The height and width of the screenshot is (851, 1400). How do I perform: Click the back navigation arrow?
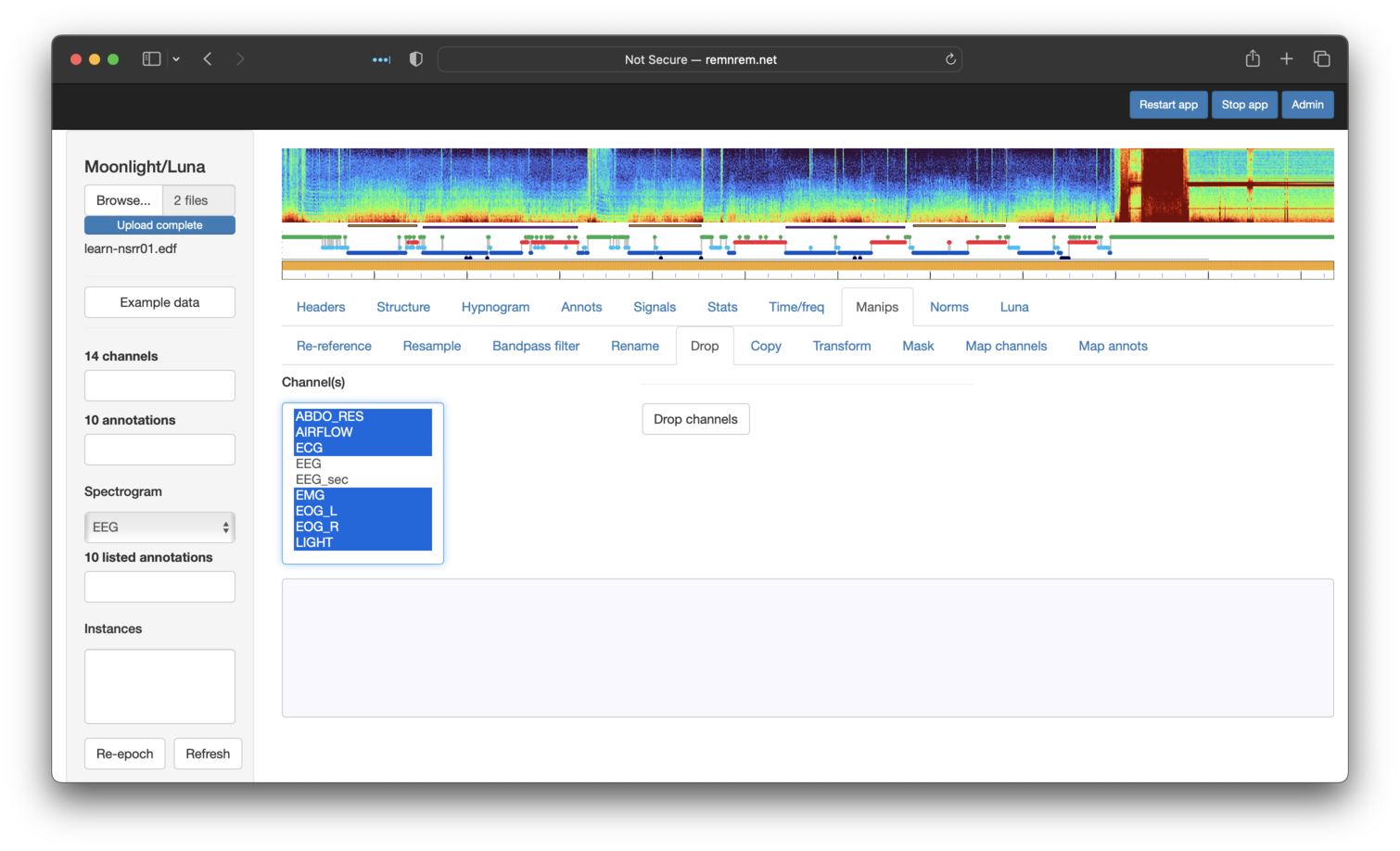coord(208,59)
